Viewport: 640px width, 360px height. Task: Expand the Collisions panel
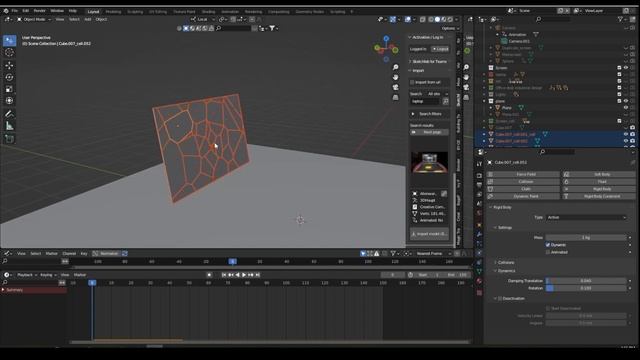coord(506,262)
